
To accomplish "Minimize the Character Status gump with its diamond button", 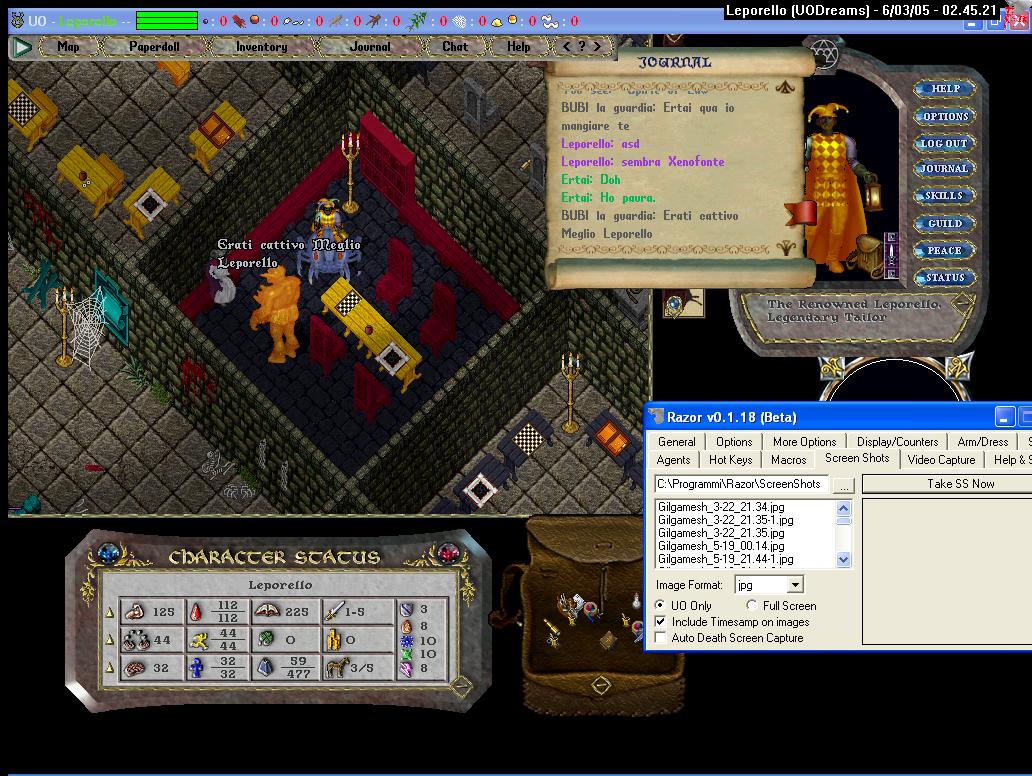I will tap(461, 686).
